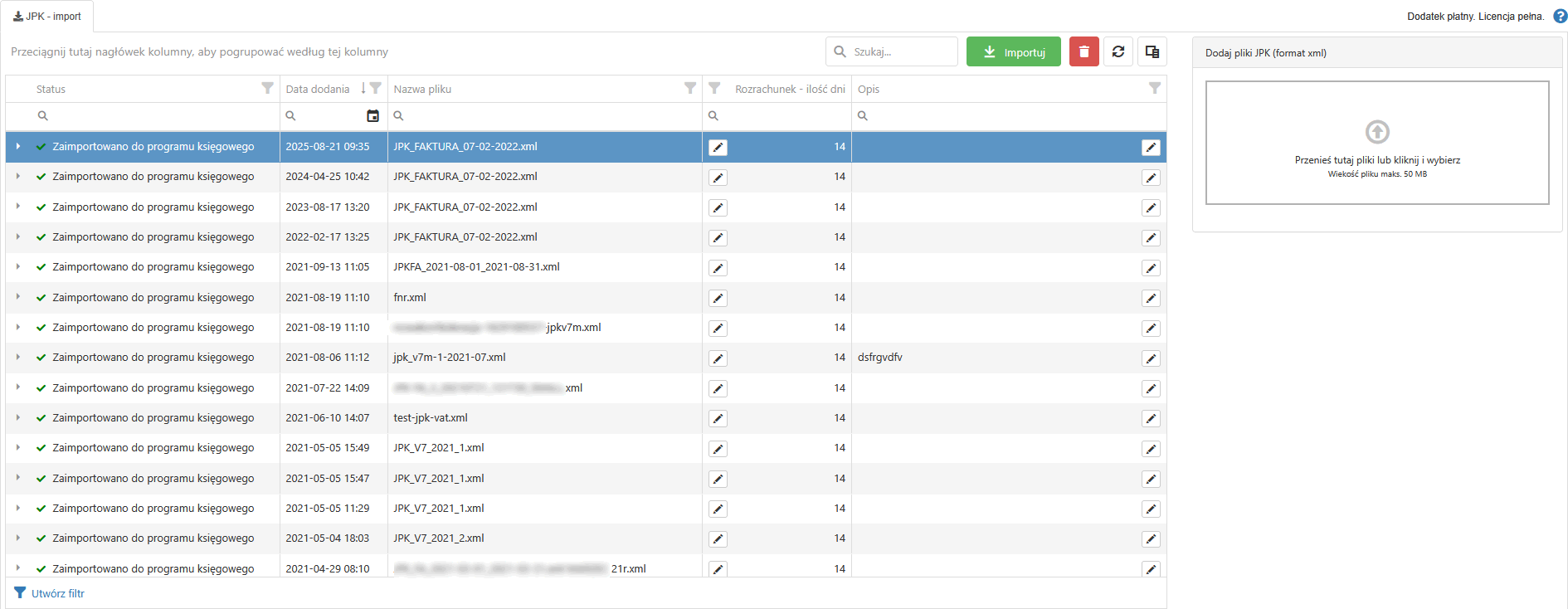Open the column chooser icon

pos(1152,51)
